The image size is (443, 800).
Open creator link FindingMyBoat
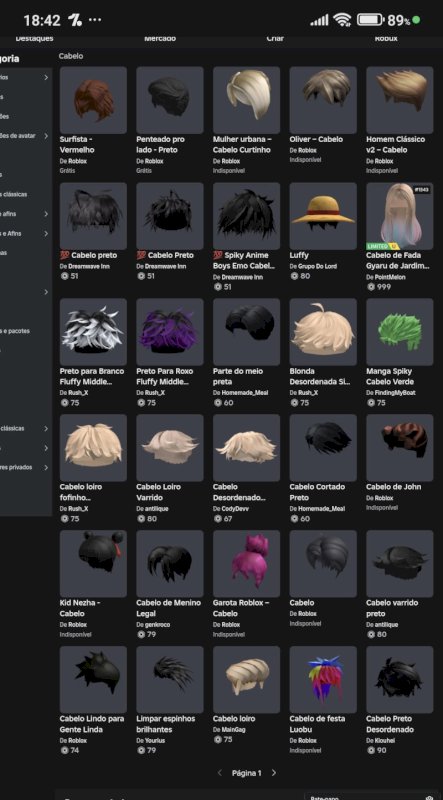click(395, 392)
